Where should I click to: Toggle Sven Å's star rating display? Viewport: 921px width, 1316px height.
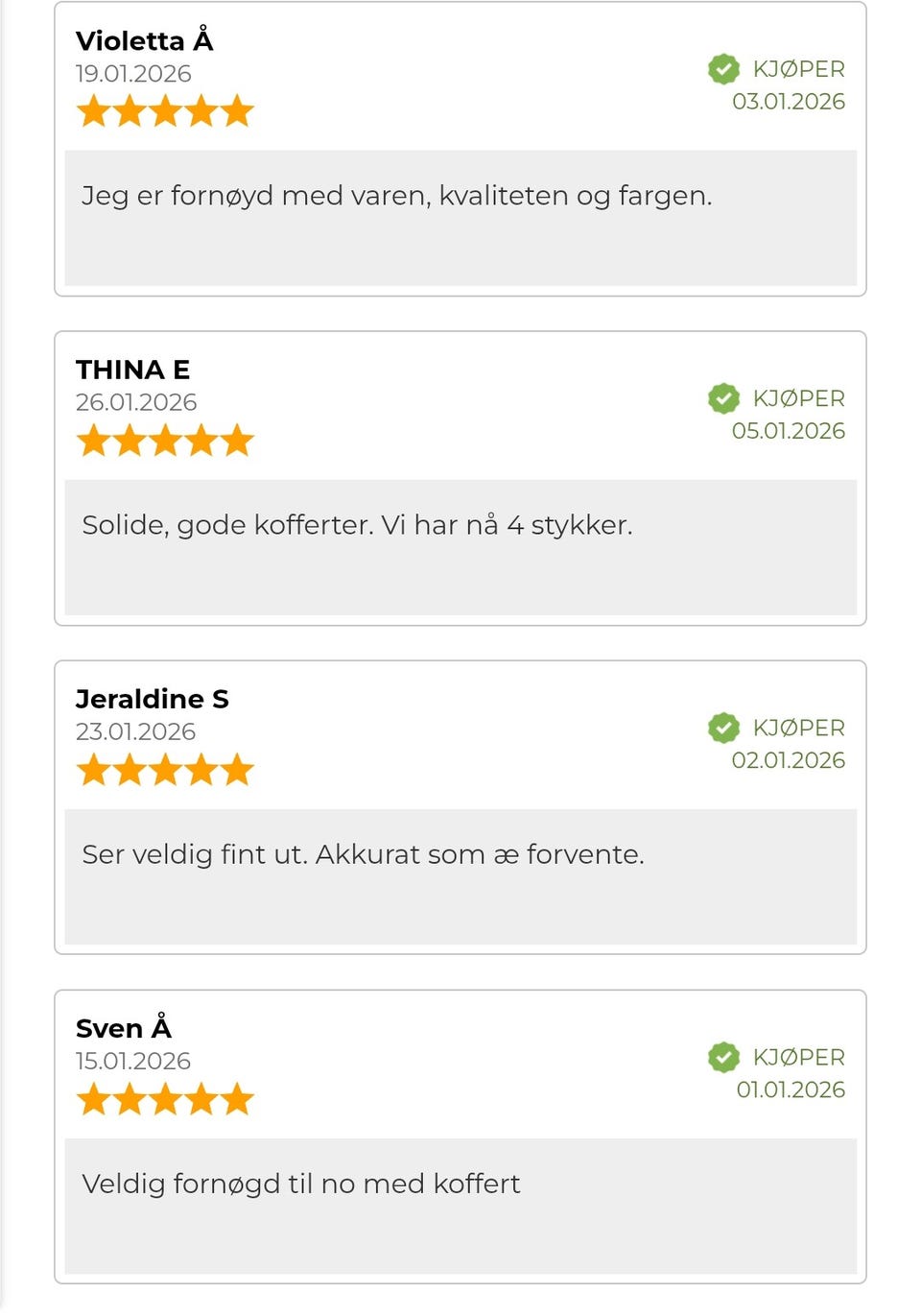tap(166, 1099)
